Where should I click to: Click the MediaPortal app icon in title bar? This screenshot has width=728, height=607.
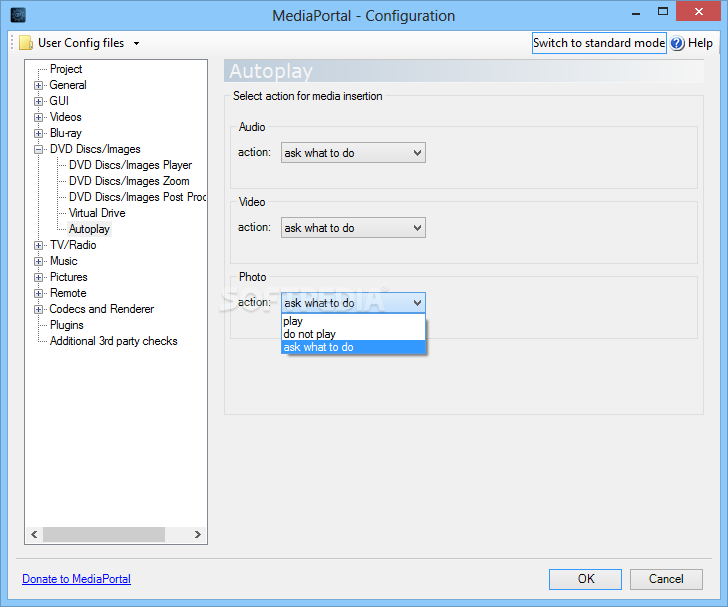coord(18,15)
